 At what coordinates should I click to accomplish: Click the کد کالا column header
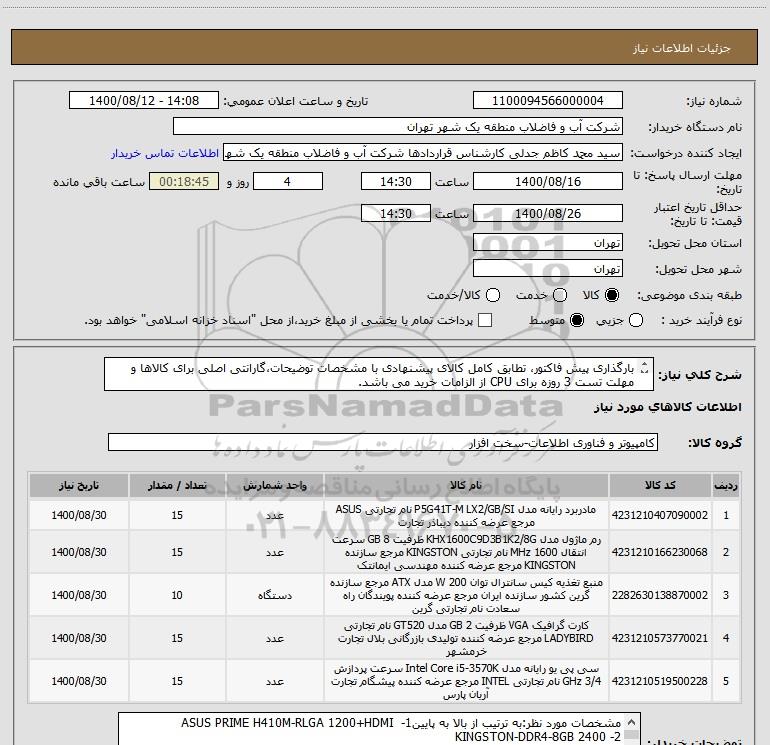tap(660, 486)
